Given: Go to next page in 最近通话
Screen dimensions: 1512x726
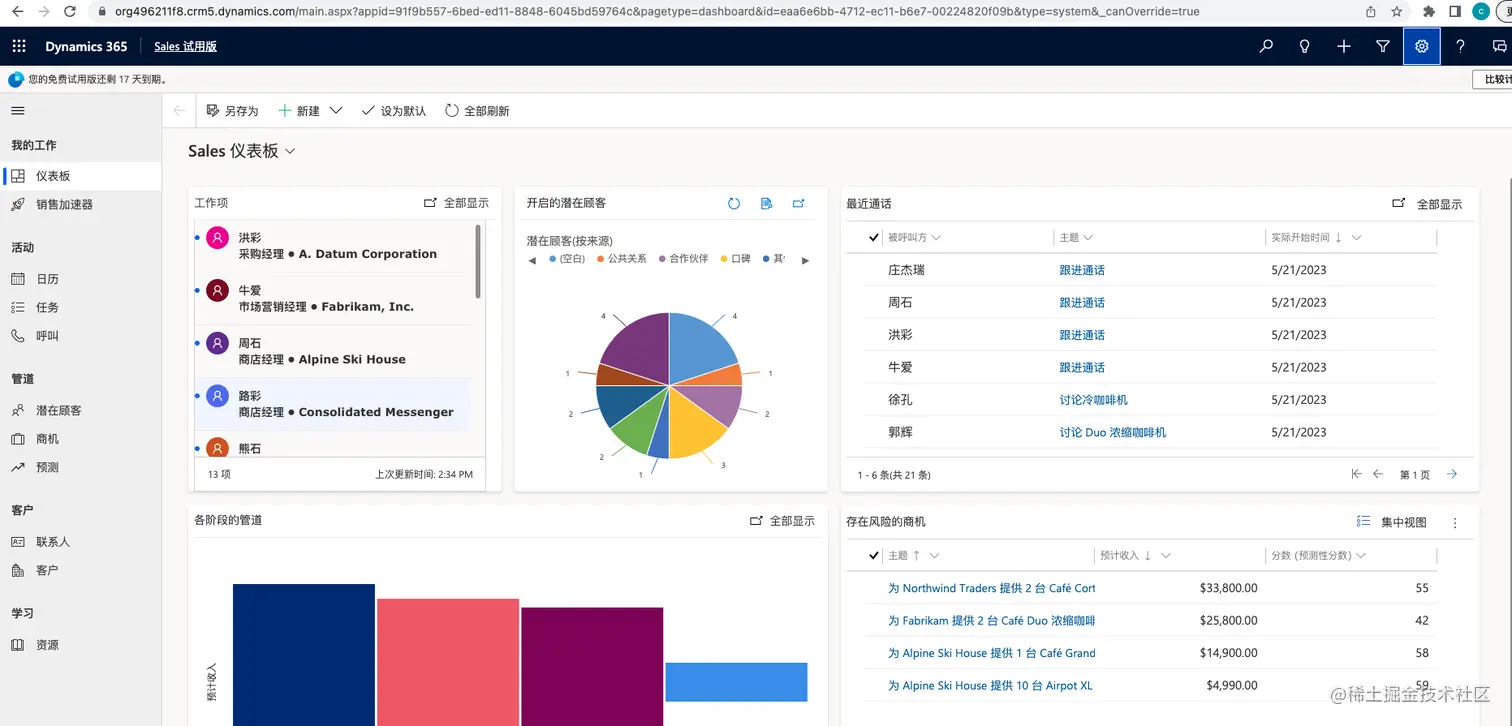Looking at the screenshot, I should (1452, 474).
